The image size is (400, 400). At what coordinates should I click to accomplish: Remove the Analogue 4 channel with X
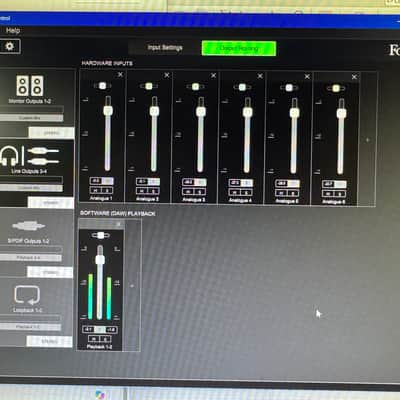point(260,76)
